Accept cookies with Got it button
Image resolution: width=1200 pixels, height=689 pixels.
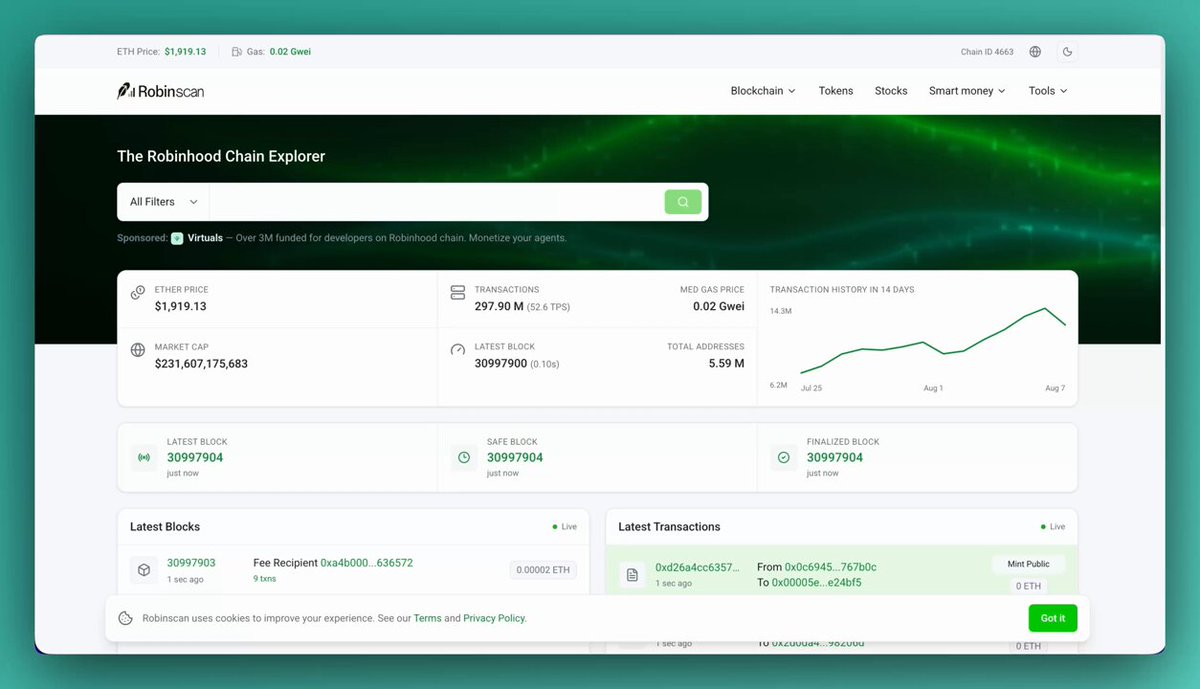(1053, 618)
